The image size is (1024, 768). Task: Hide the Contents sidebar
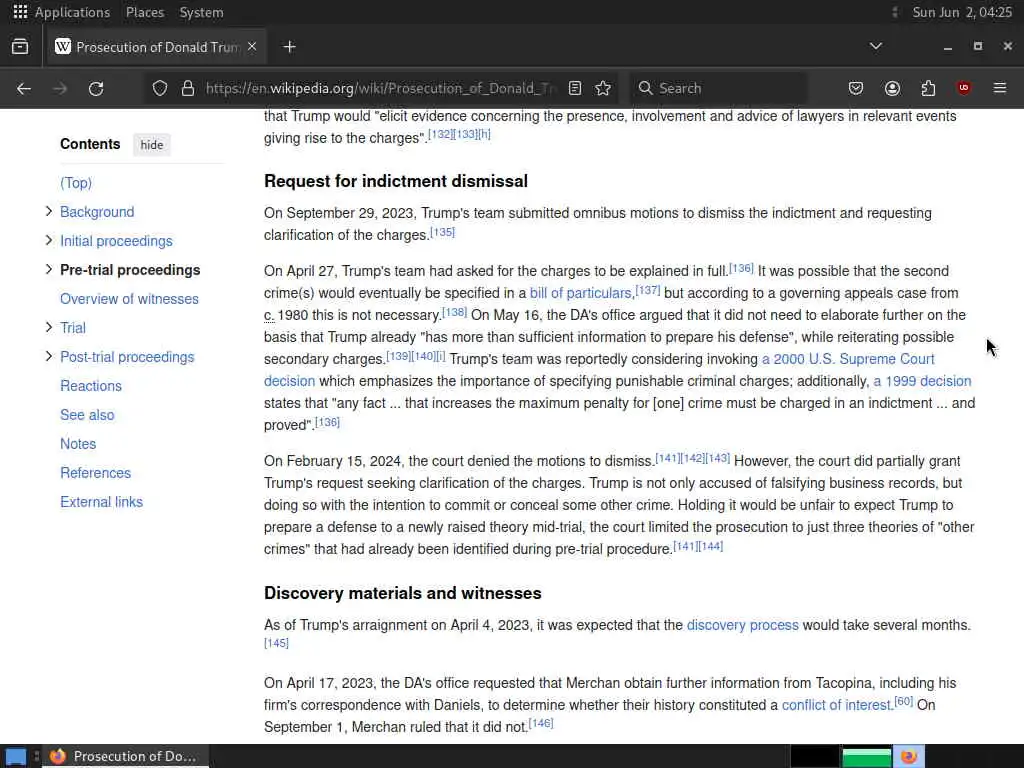tap(152, 145)
